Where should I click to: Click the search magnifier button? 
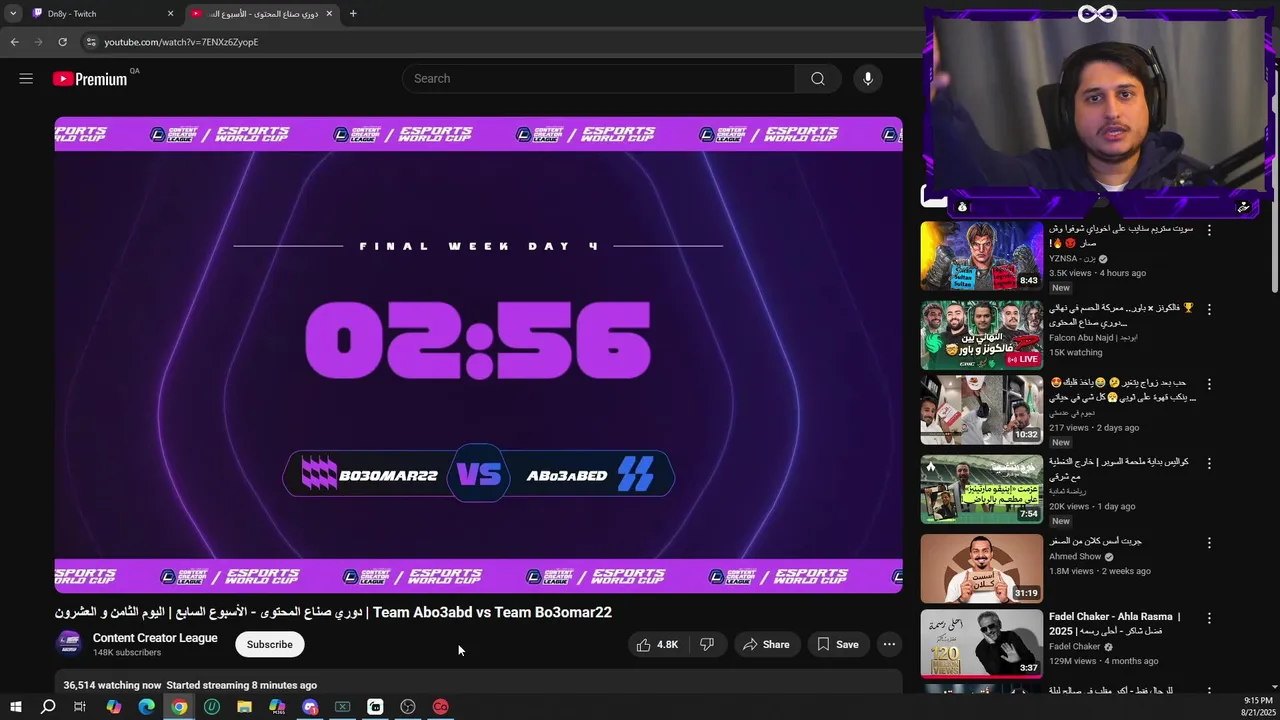click(x=818, y=78)
